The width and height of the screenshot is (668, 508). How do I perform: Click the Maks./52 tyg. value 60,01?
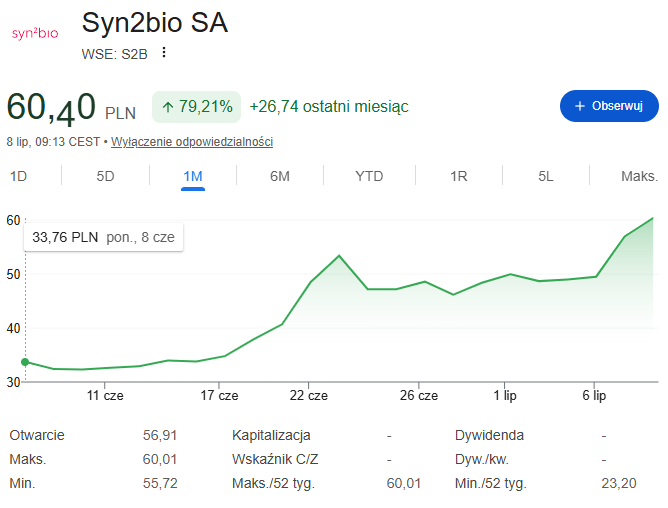[403, 483]
